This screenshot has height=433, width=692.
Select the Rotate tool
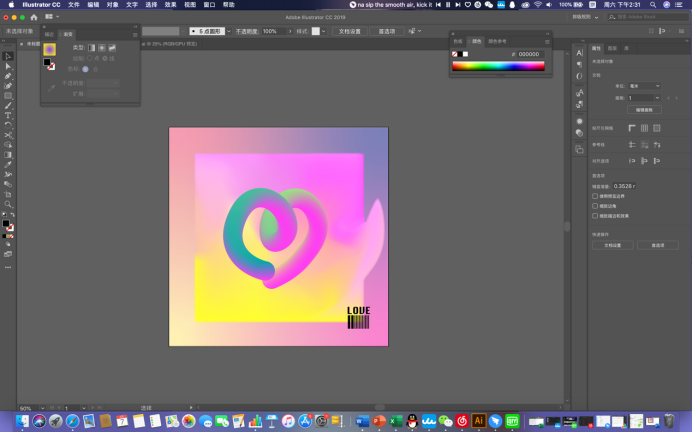(x=8, y=125)
